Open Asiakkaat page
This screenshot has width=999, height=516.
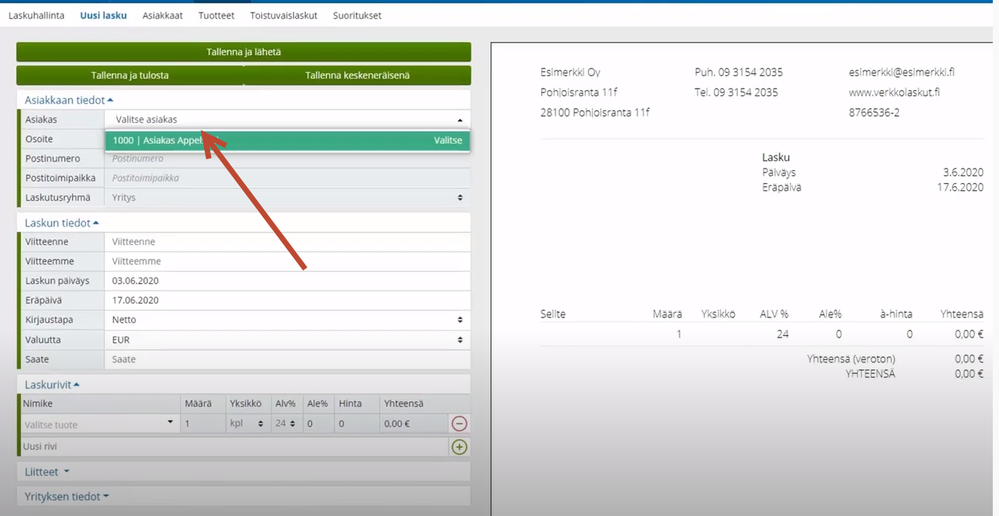[x=162, y=15]
